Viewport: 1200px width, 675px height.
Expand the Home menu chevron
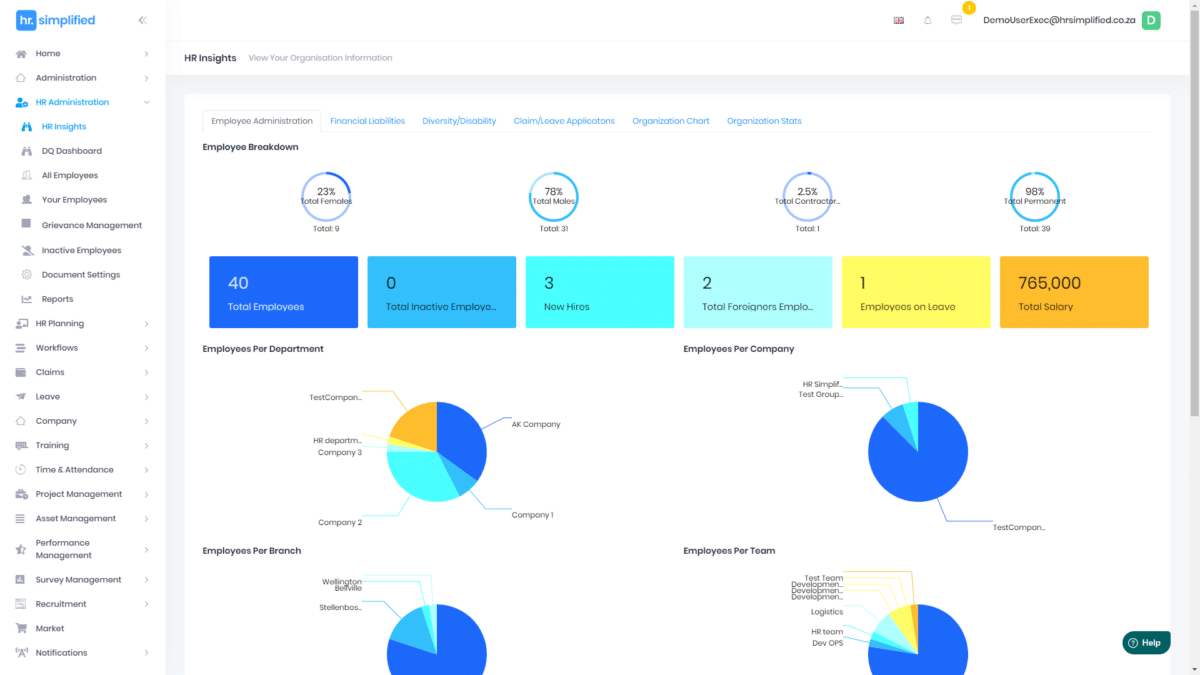146,54
